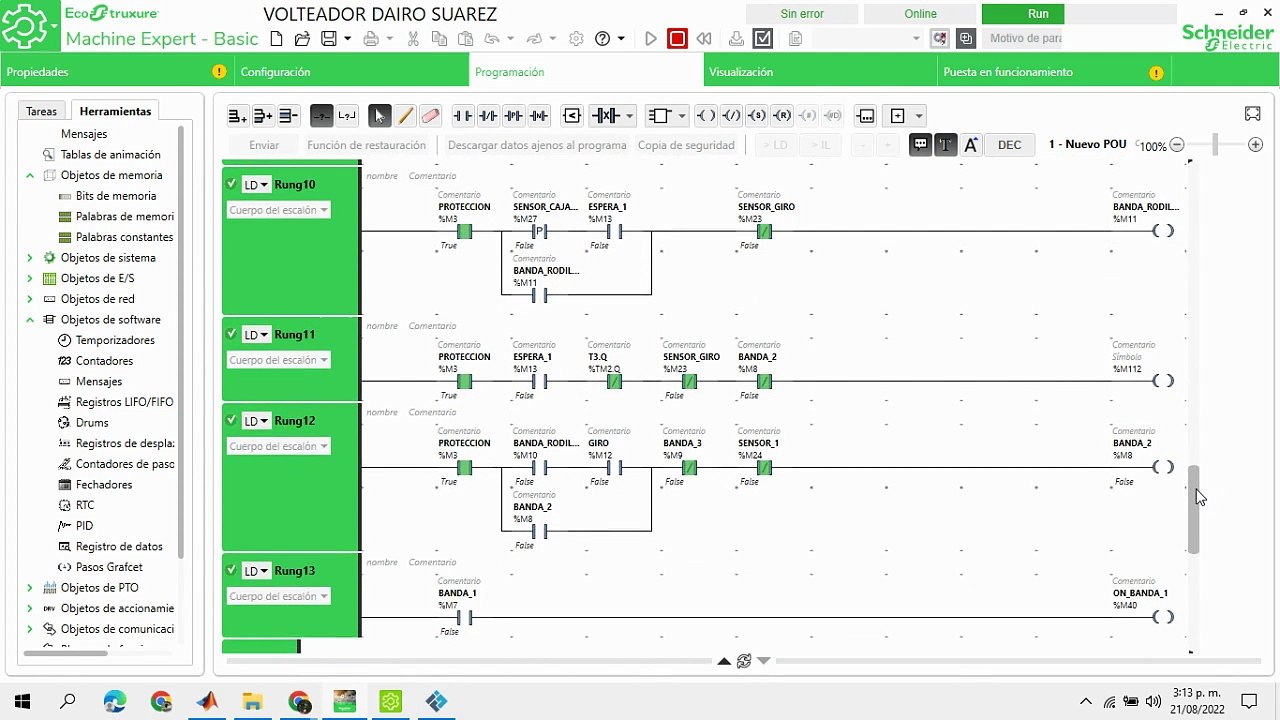This screenshot has height=720, width=1280.
Task: Insert a reset coil (R)
Action: point(783,116)
